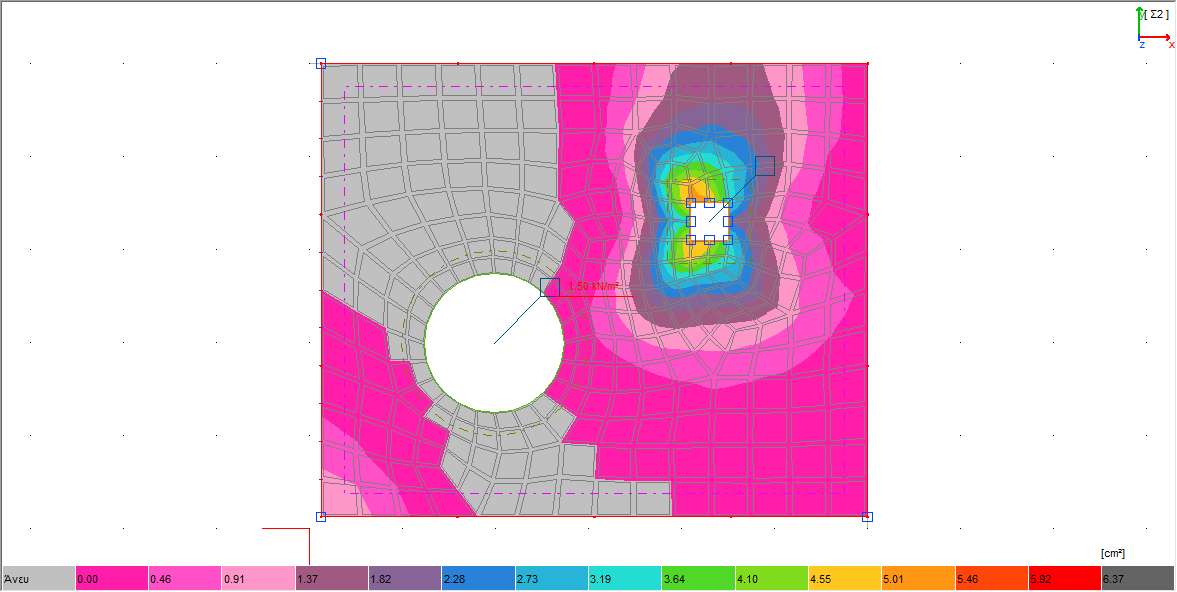Select the bottom-left slab corner node handle

point(321,517)
